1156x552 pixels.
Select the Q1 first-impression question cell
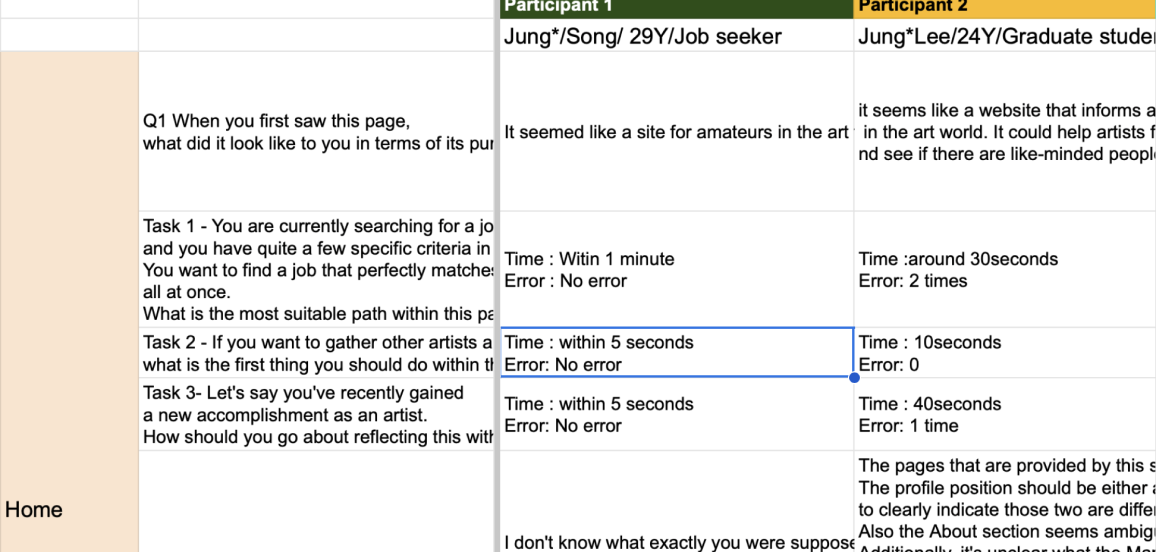tap(317, 132)
